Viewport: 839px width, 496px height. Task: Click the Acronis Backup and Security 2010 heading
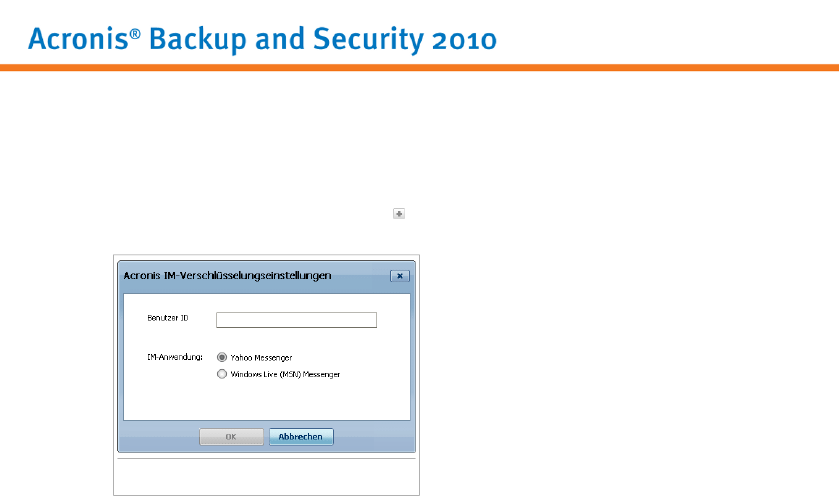[x=262, y=40]
